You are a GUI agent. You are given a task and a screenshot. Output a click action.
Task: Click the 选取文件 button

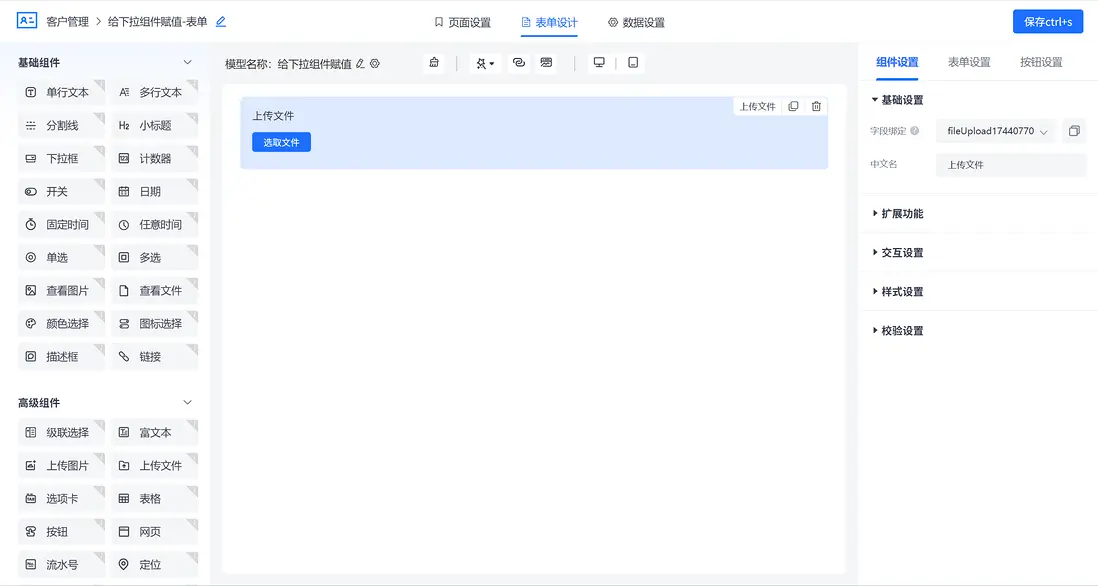tap(281, 141)
